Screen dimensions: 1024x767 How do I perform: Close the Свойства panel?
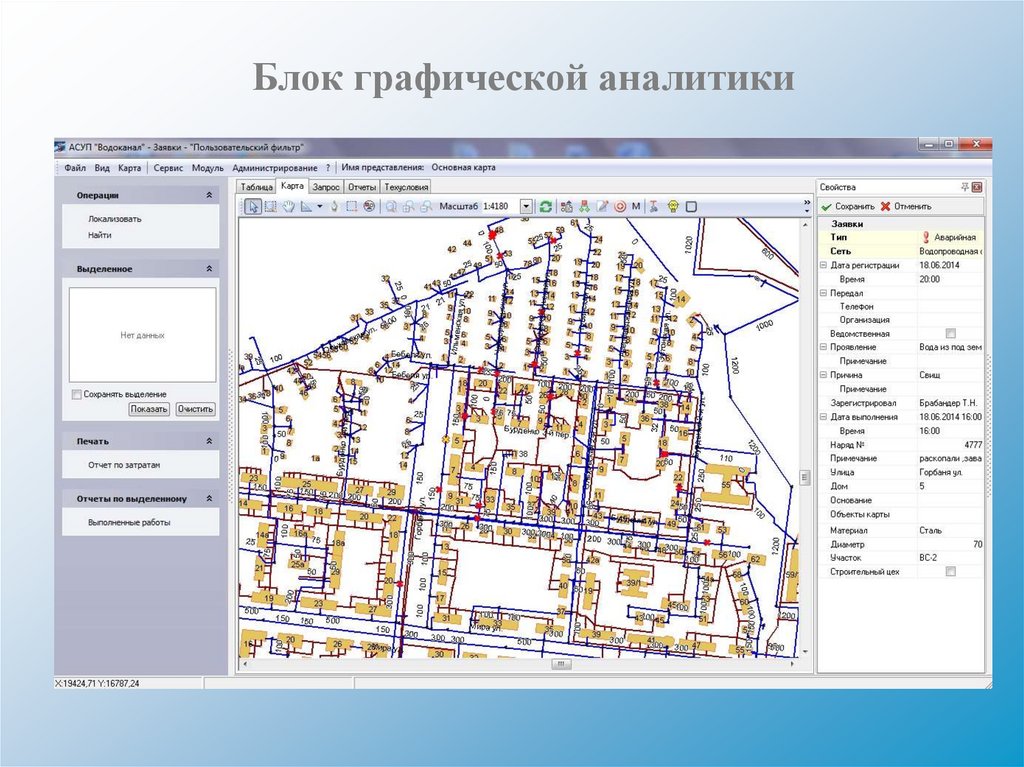(x=977, y=188)
